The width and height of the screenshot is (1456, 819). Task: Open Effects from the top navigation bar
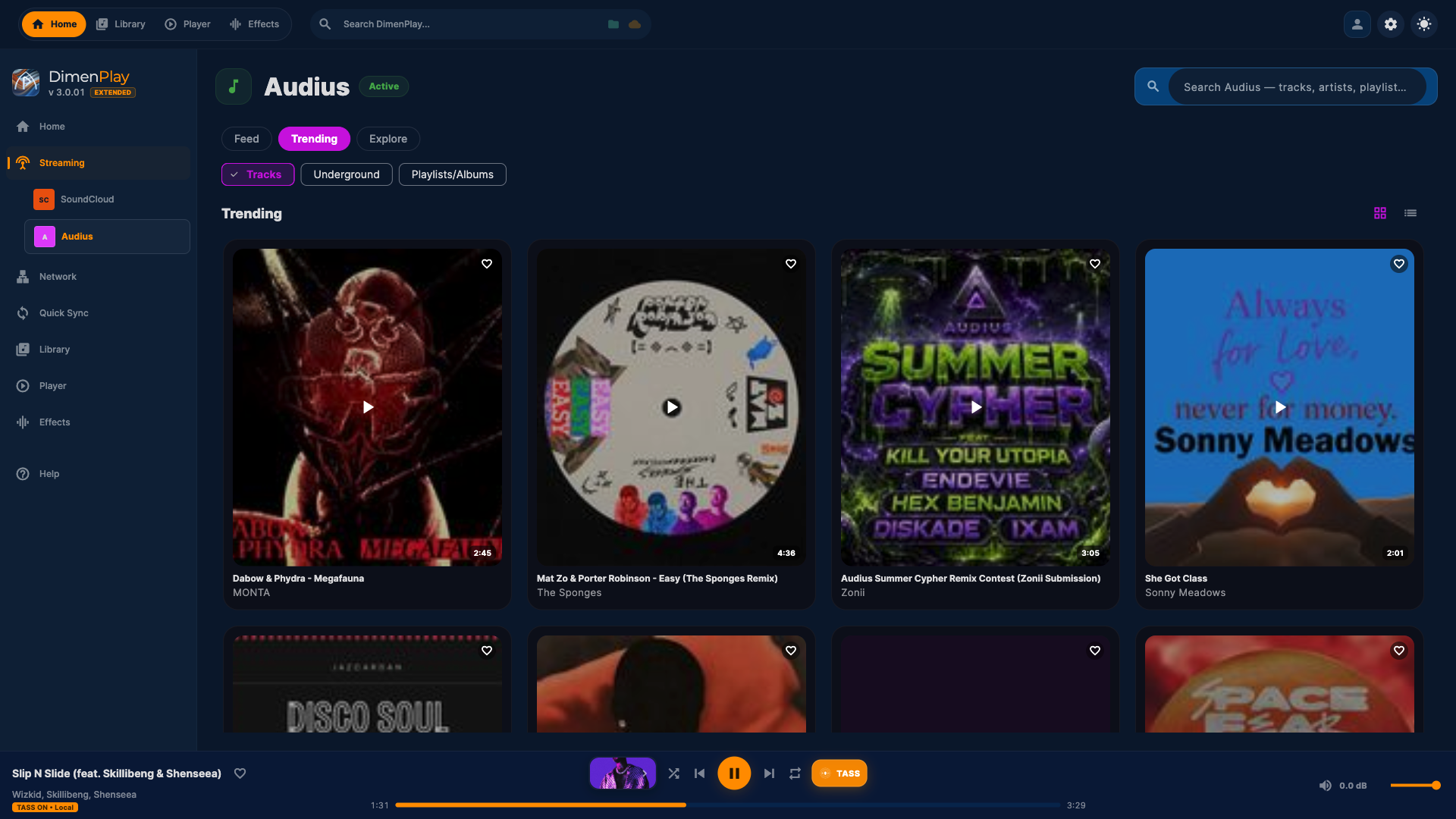click(x=255, y=24)
